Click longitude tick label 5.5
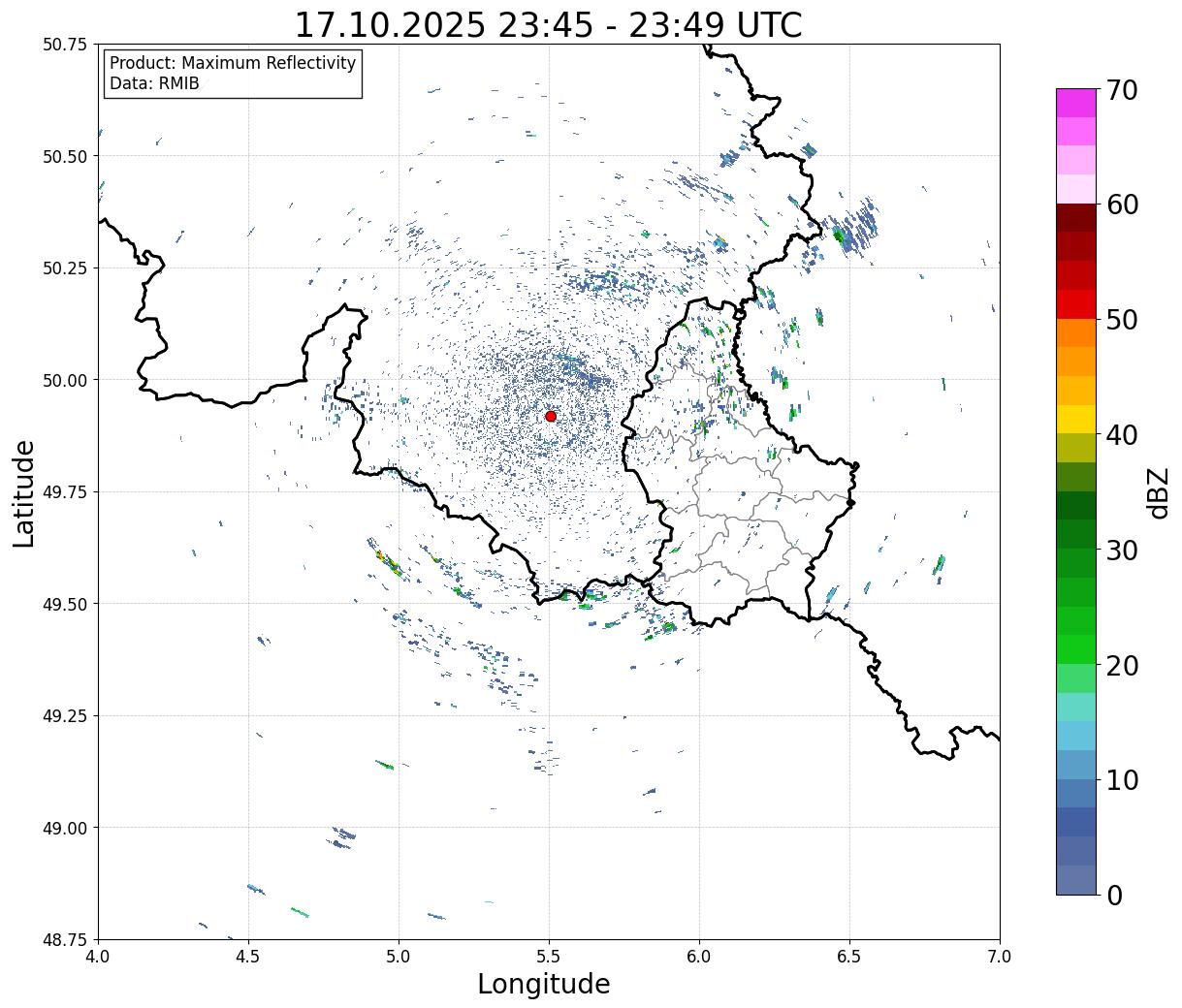This screenshot has width=1182, height=1008. pyautogui.click(x=549, y=957)
